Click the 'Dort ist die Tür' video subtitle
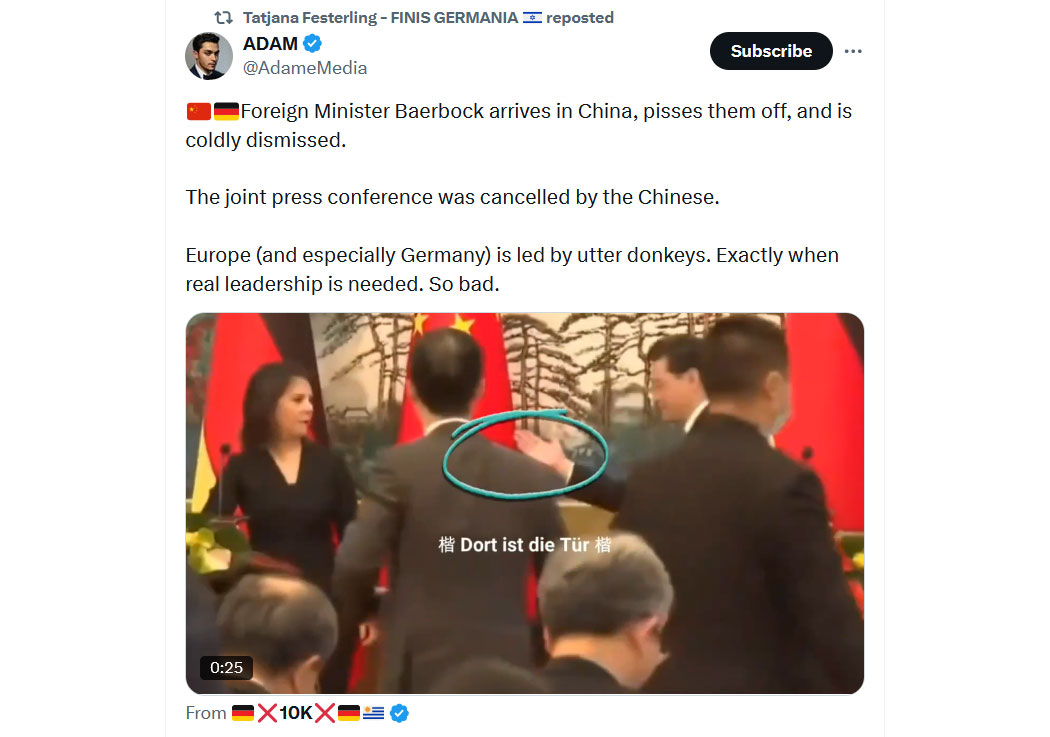The width and height of the screenshot is (1050, 737). [x=524, y=545]
